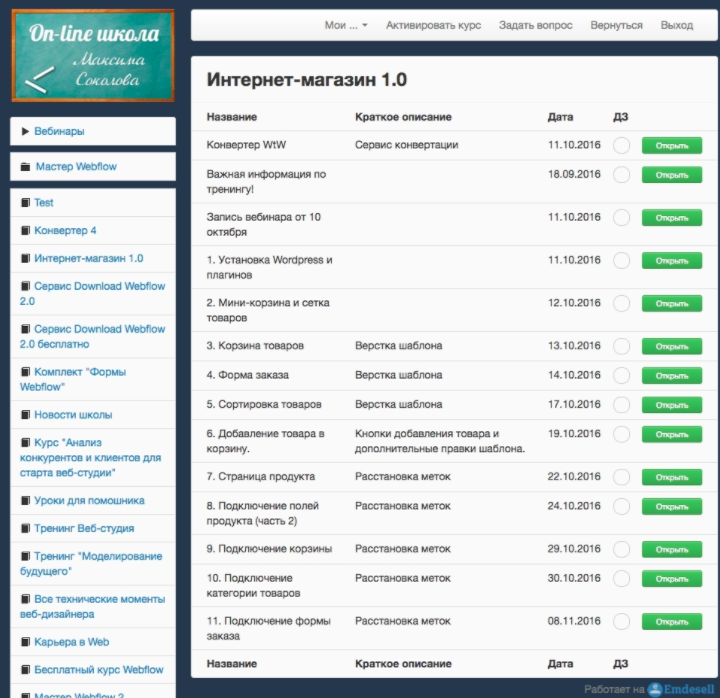This screenshot has height=698, width=720.
Task: Click the folder icon beside Мастер Webflow
Action: [x=26, y=167]
